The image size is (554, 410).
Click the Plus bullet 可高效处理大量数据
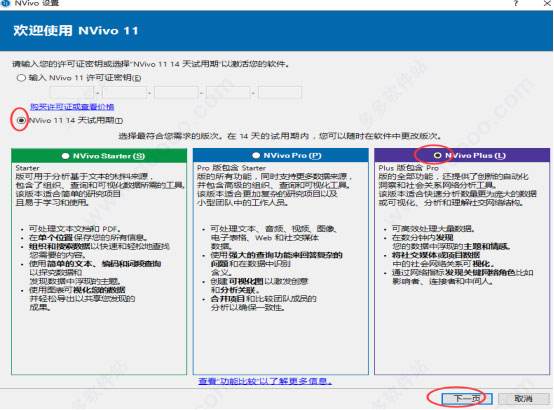pos(433,229)
